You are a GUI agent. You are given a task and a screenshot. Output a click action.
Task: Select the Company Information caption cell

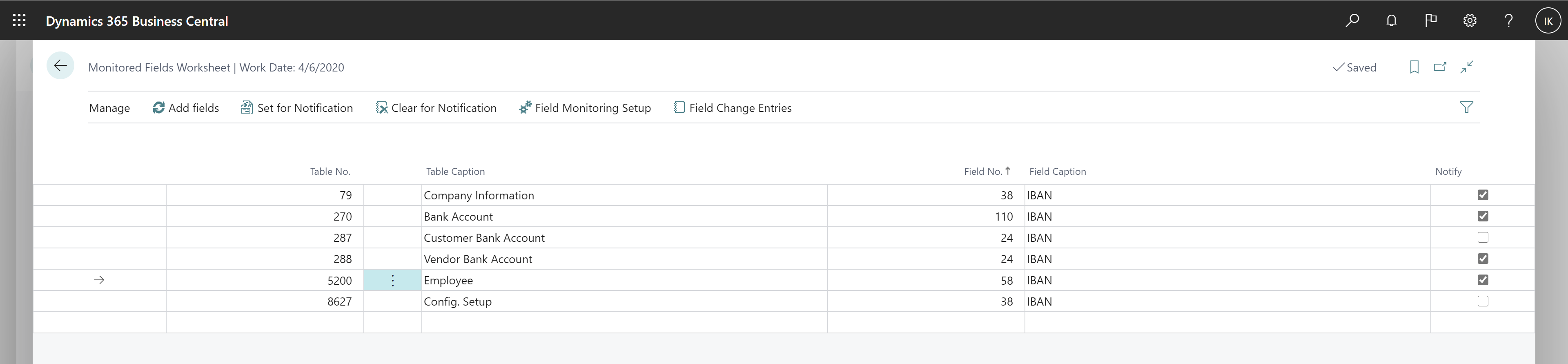(x=624, y=195)
